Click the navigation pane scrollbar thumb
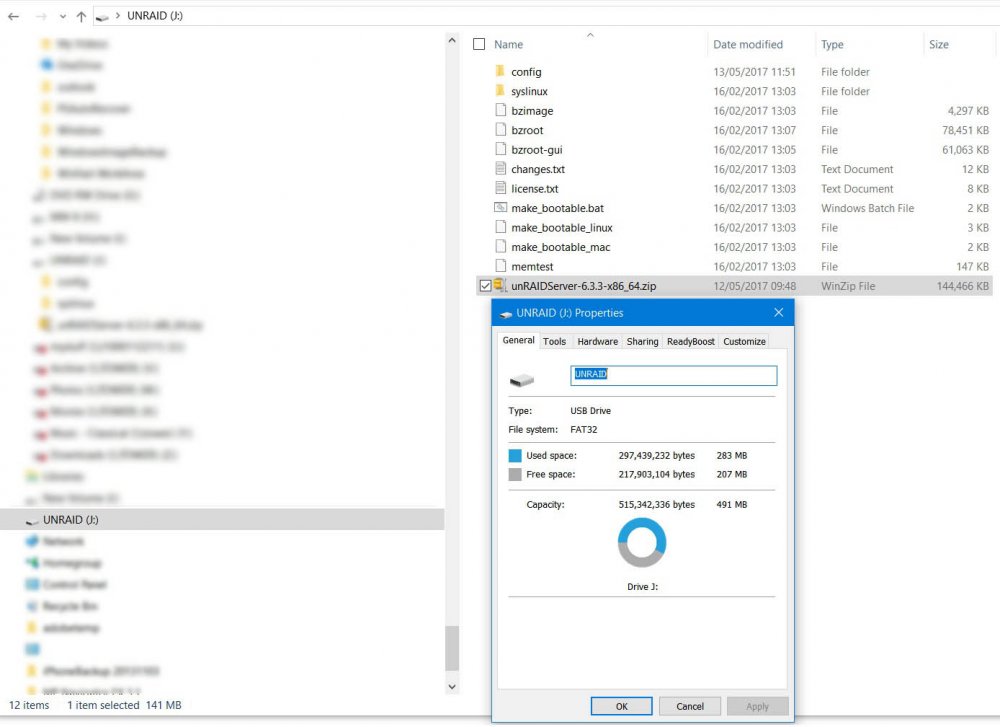Screen dimensions: 1000x727 (x=452, y=649)
